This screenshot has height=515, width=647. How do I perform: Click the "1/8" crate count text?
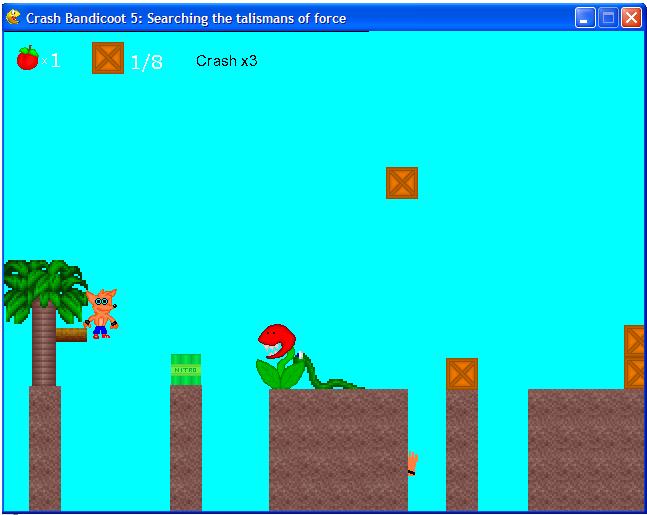point(146,62)
